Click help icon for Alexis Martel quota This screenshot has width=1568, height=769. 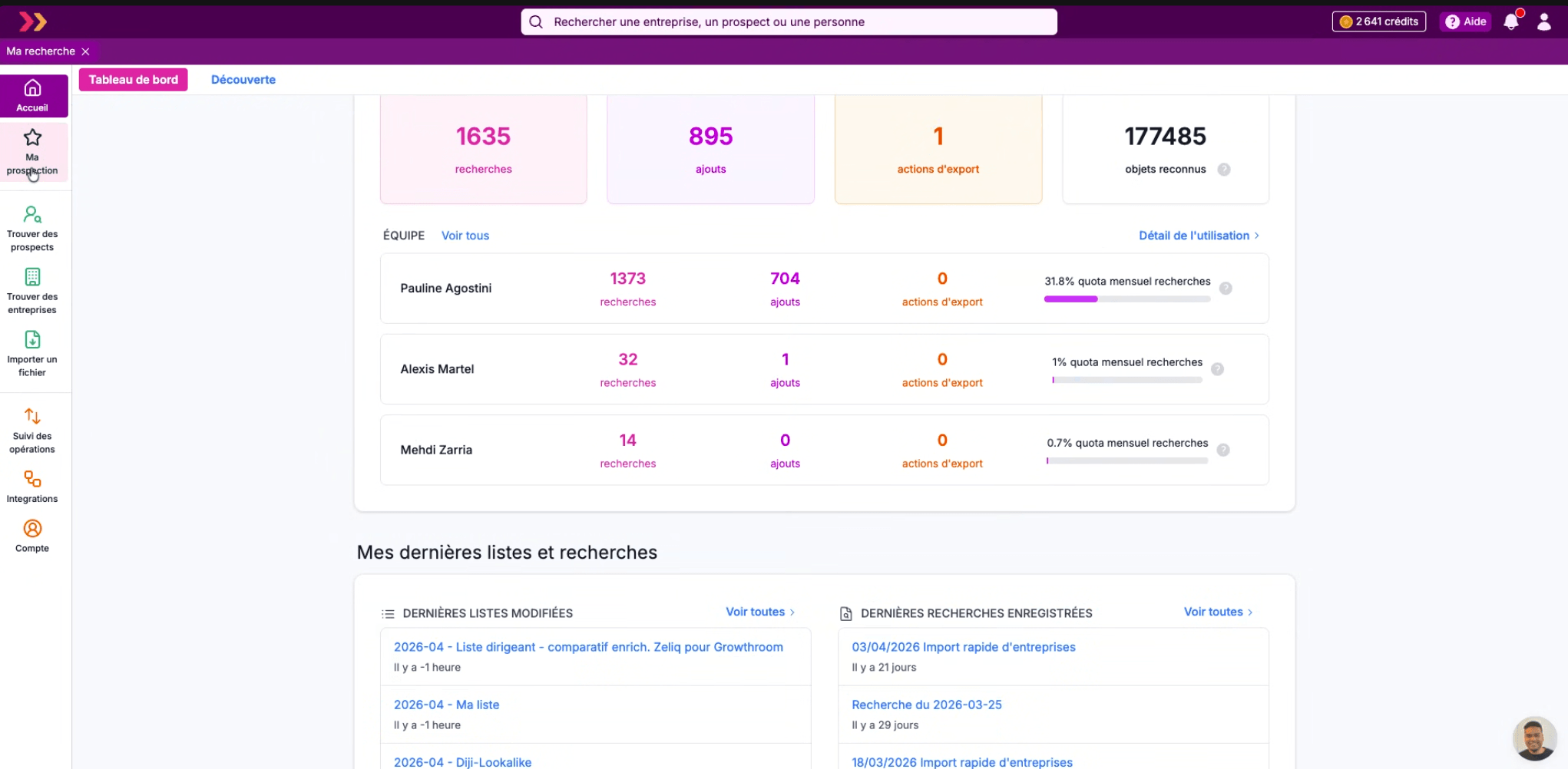[x=1217, y=369]
